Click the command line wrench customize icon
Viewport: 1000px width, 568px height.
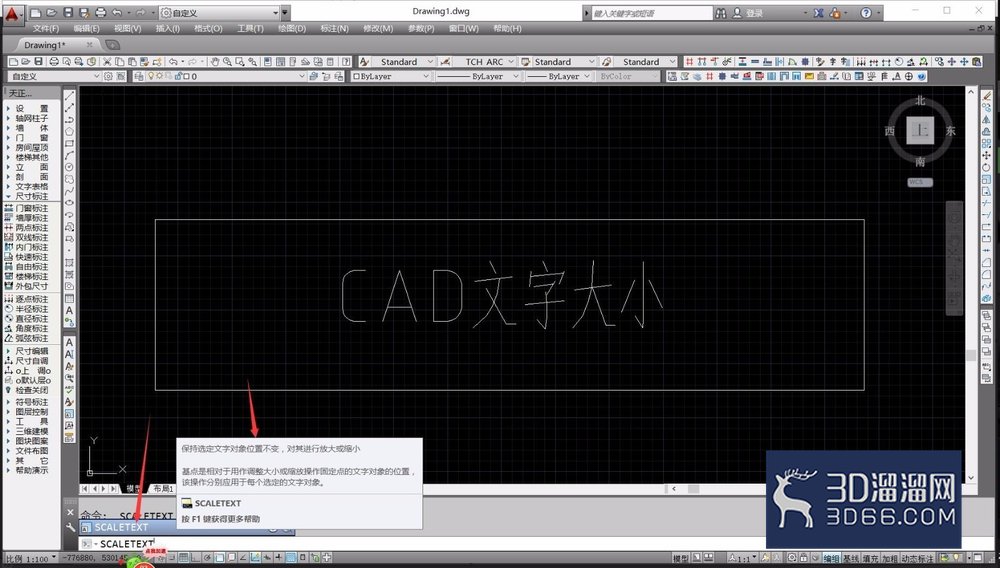tap(70, 527)
